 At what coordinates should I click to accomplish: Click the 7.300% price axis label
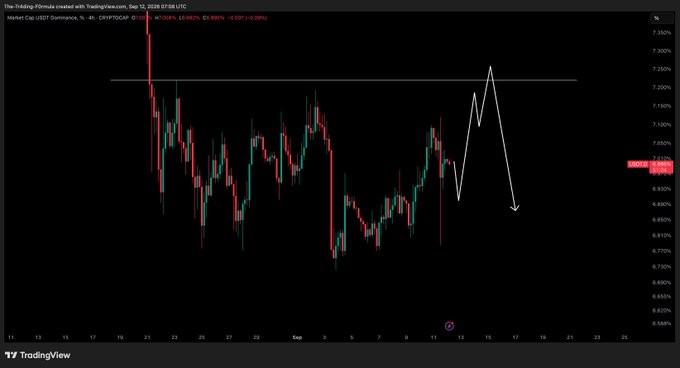(661, 51)
